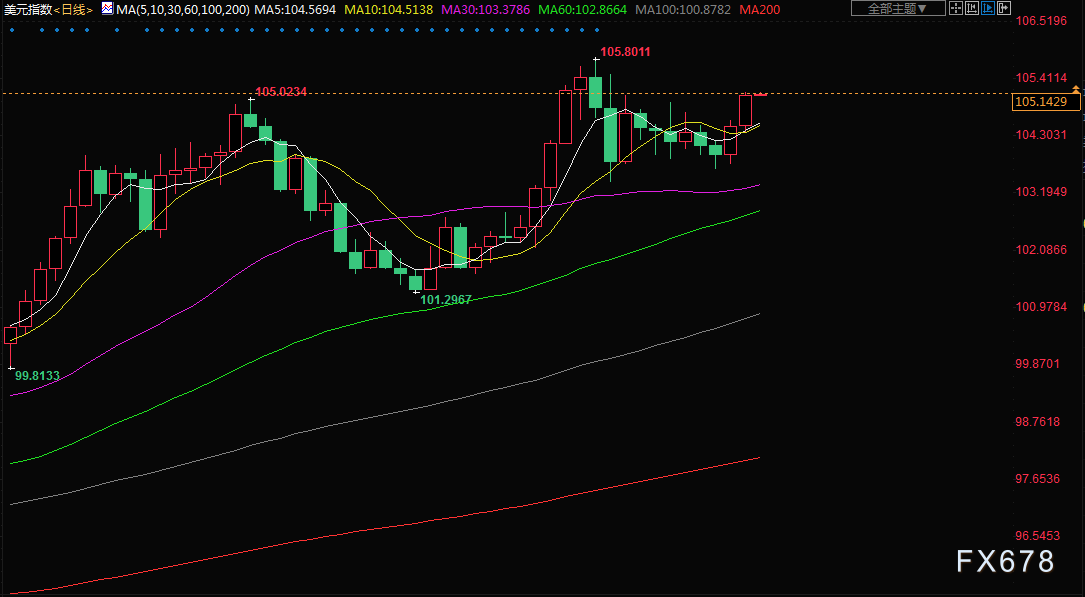Click the 99.8133 low price label
The width and height of the screenshot is (1085, 597).
37,376
